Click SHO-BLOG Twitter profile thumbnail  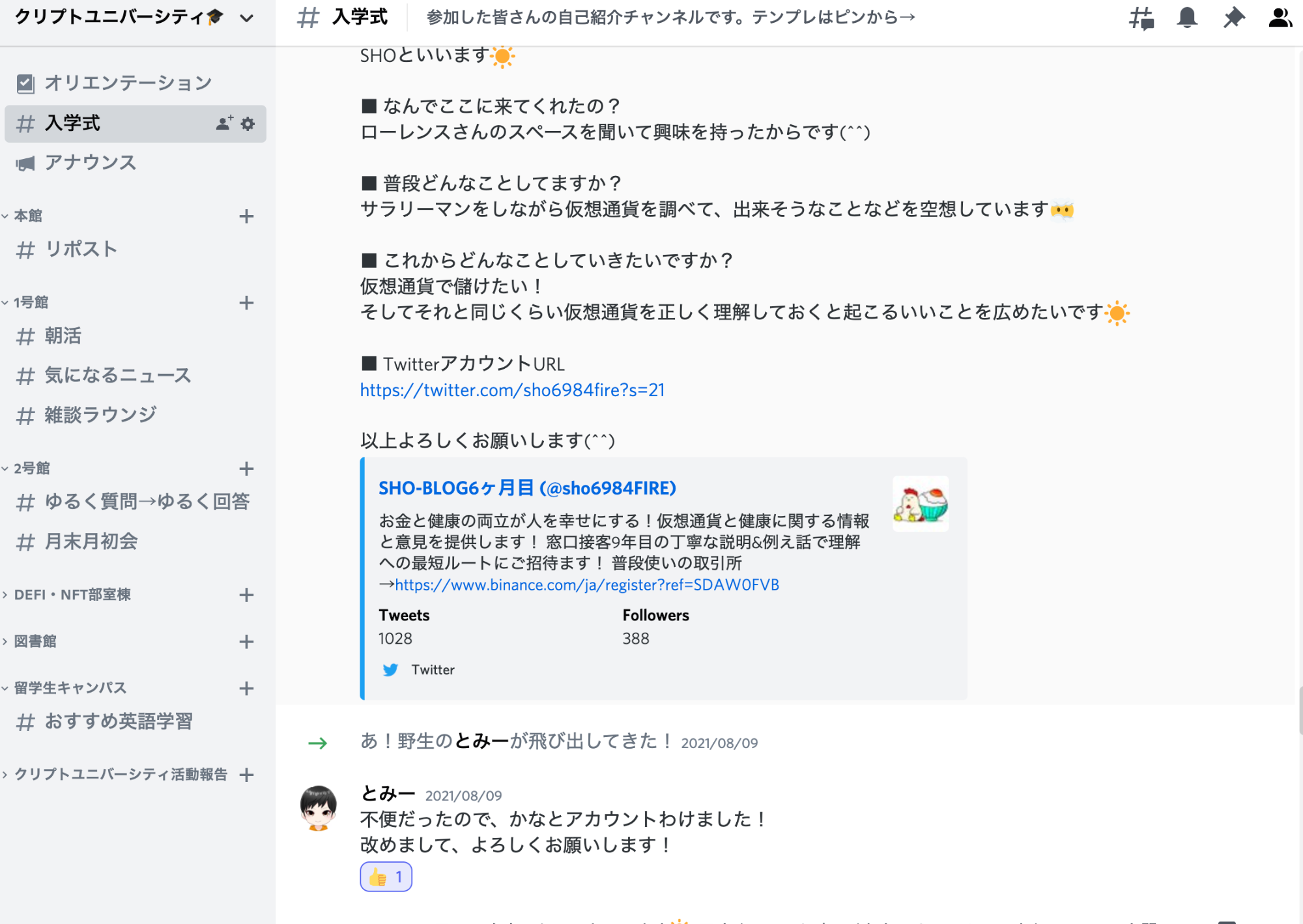(921, 504)
